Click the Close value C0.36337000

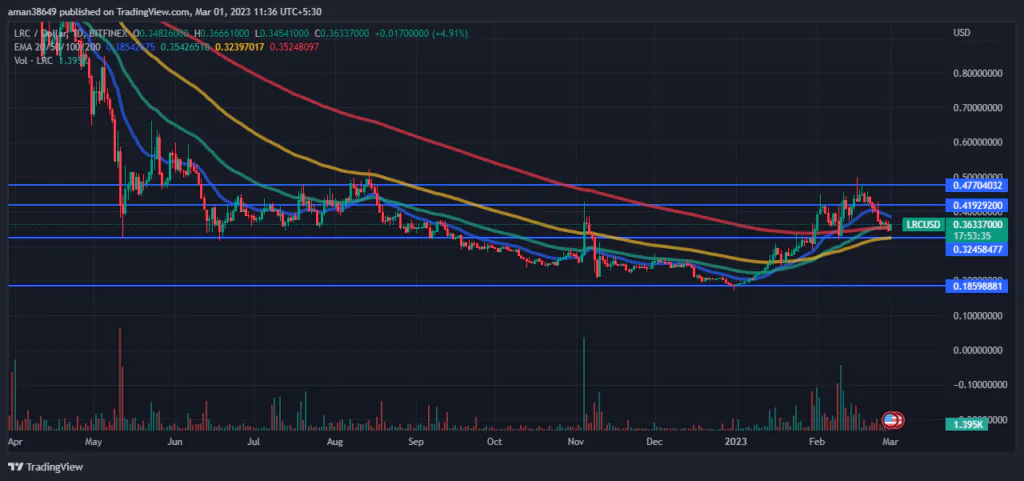coord(344,33)
